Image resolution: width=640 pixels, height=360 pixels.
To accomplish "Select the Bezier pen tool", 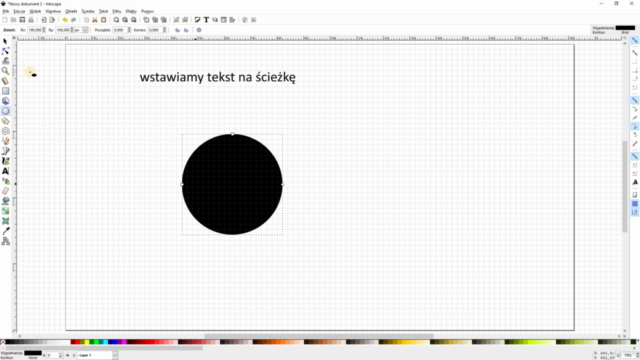I will 5,151.
